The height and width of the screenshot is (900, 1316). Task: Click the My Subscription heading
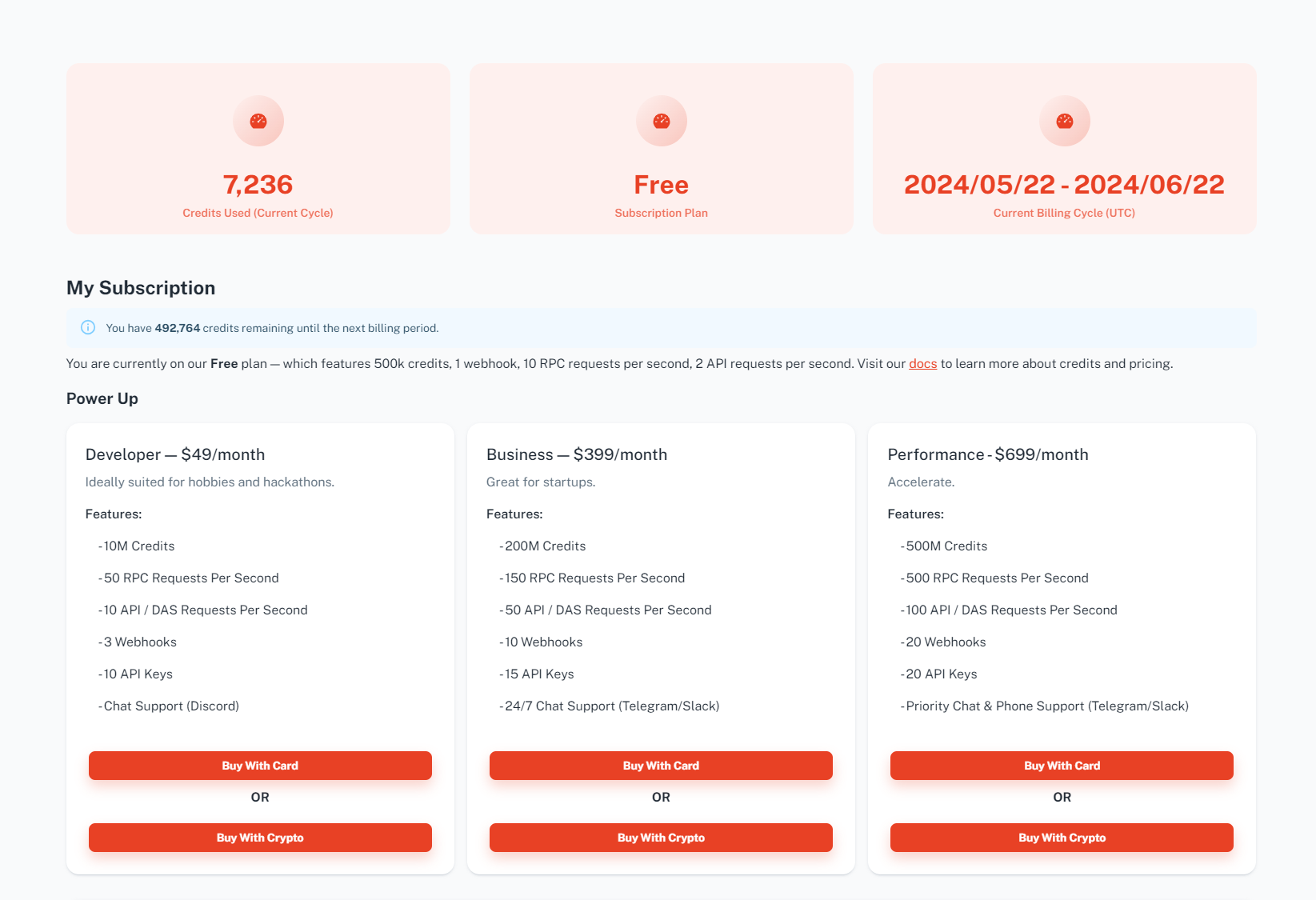[x=141, y=287]
